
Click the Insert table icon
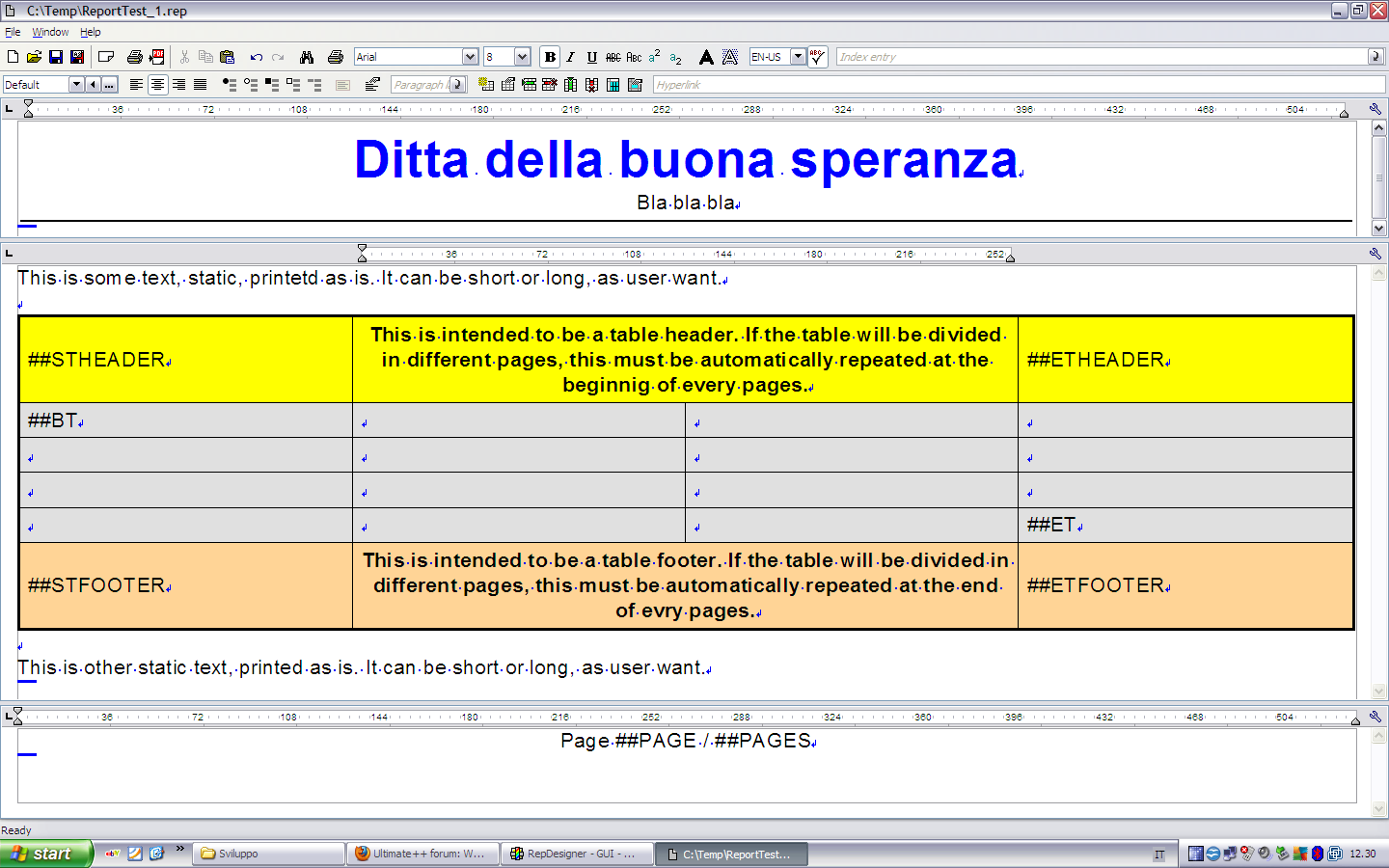coord(486,85)
